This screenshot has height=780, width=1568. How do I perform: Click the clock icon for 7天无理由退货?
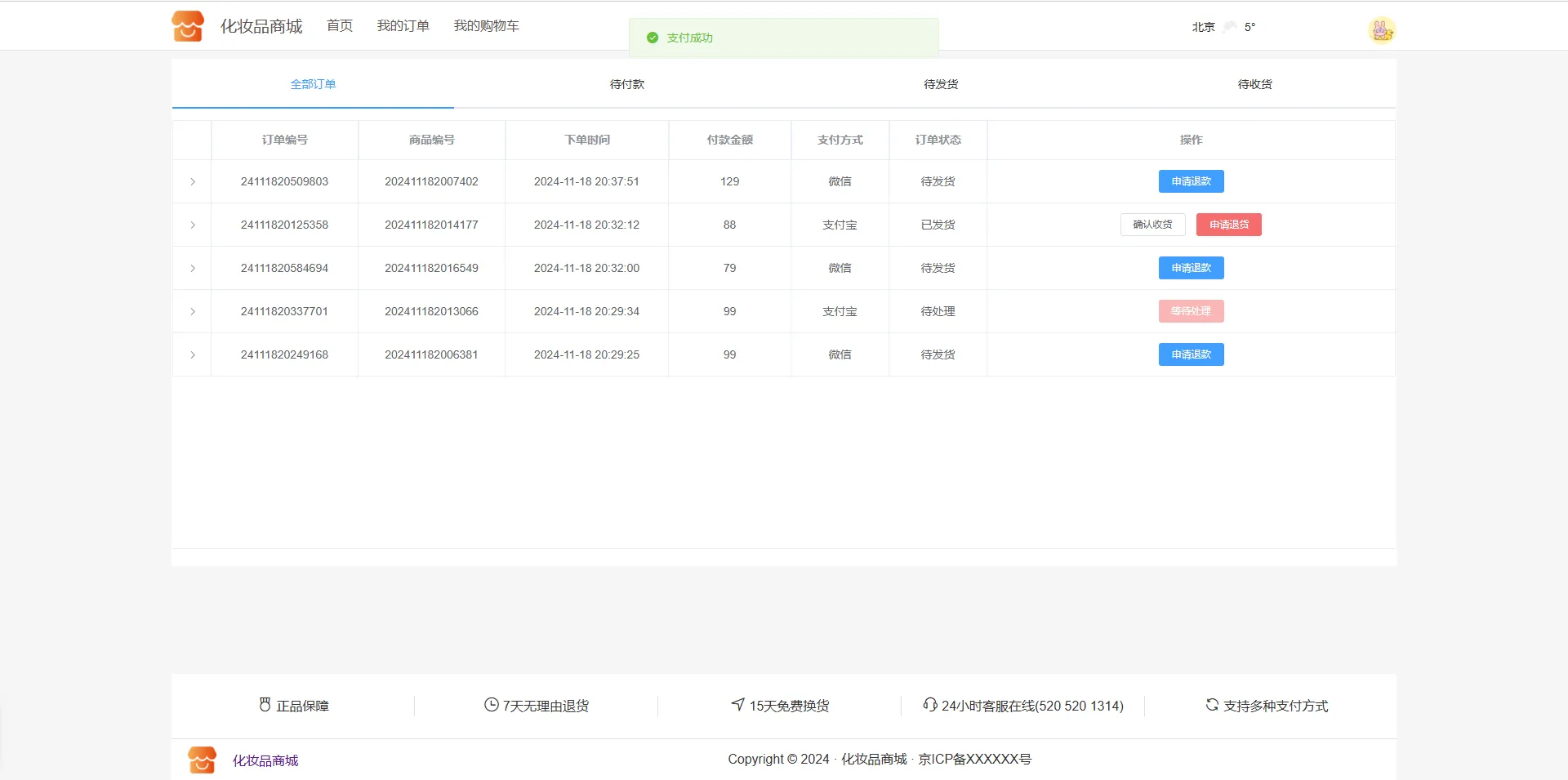point(491,705)
